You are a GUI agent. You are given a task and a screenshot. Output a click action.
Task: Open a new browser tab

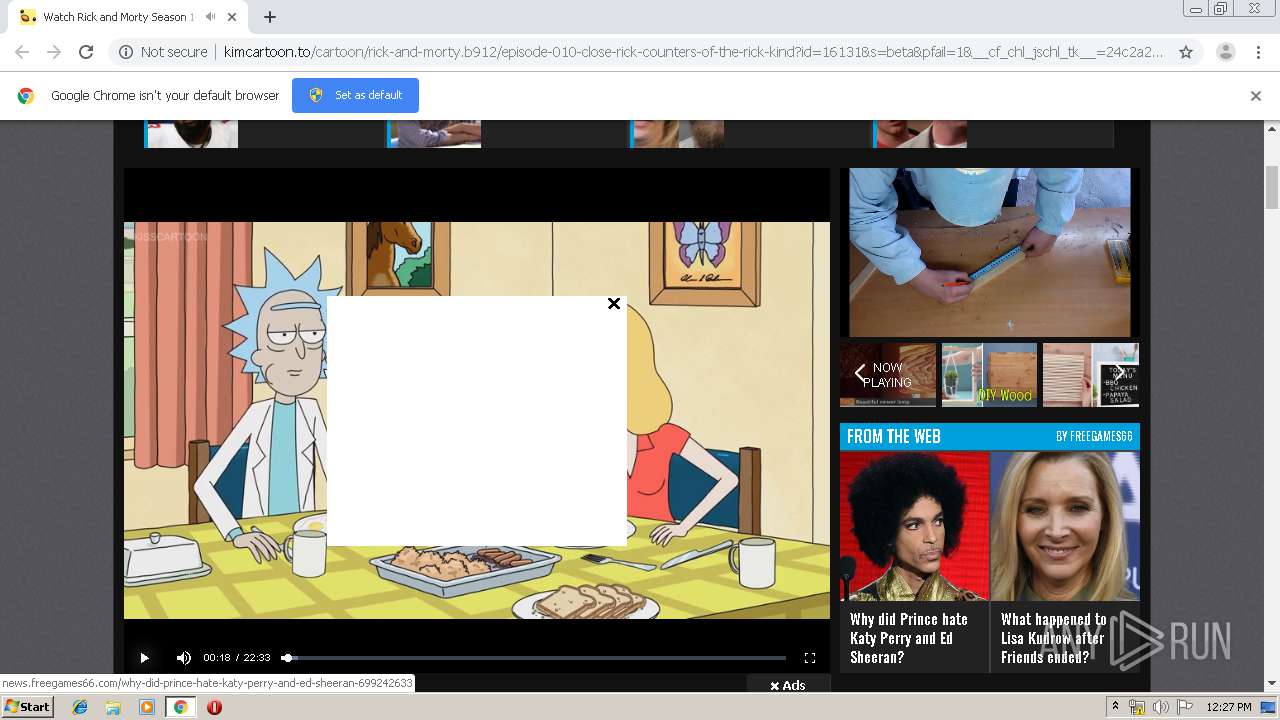coord(270,17)
